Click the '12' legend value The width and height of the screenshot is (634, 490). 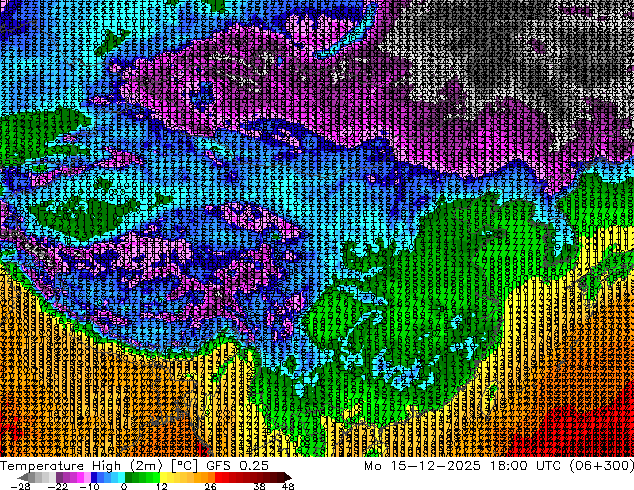162,486
